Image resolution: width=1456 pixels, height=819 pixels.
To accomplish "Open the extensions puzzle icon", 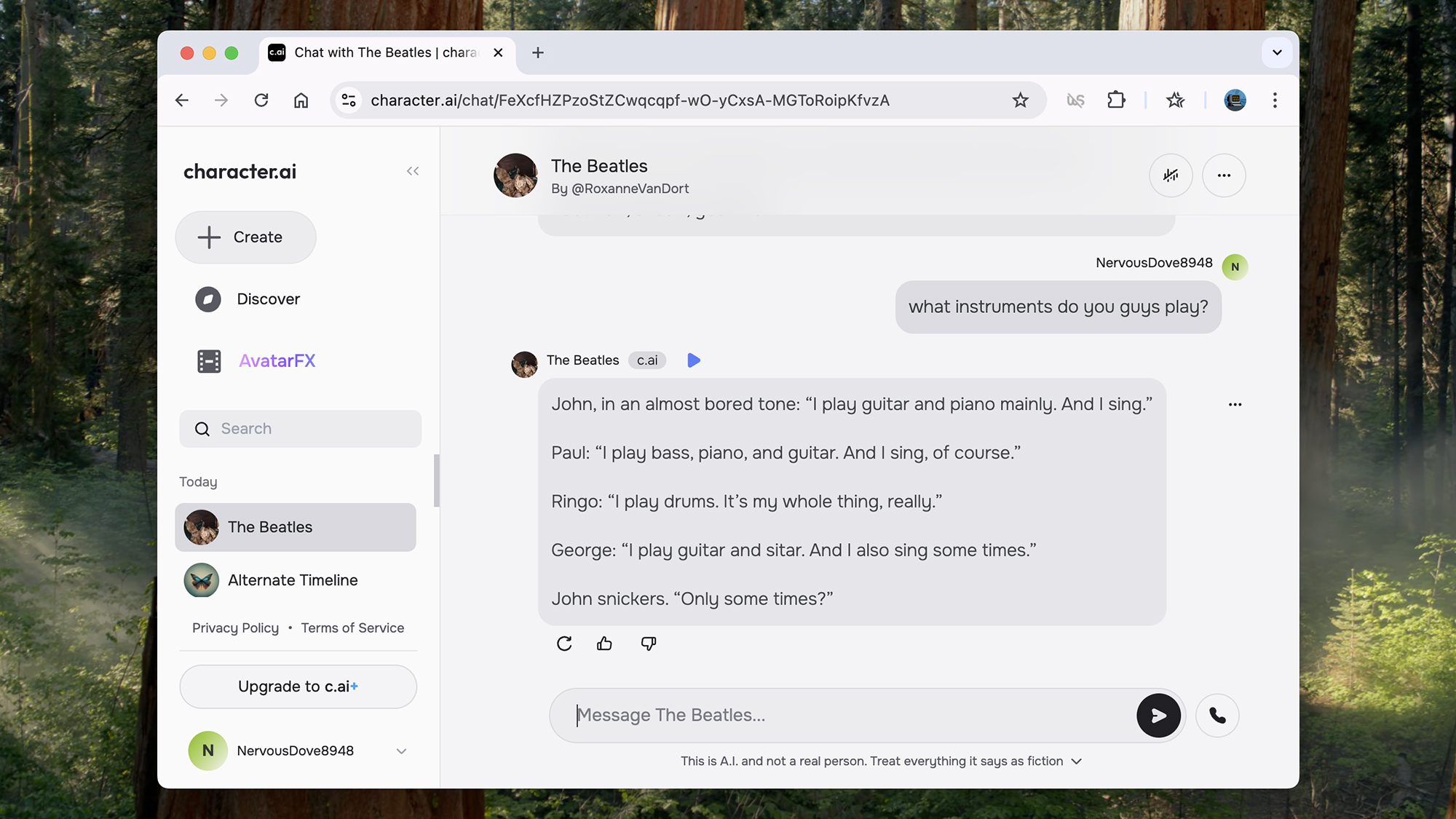I will click(1116, 100).
